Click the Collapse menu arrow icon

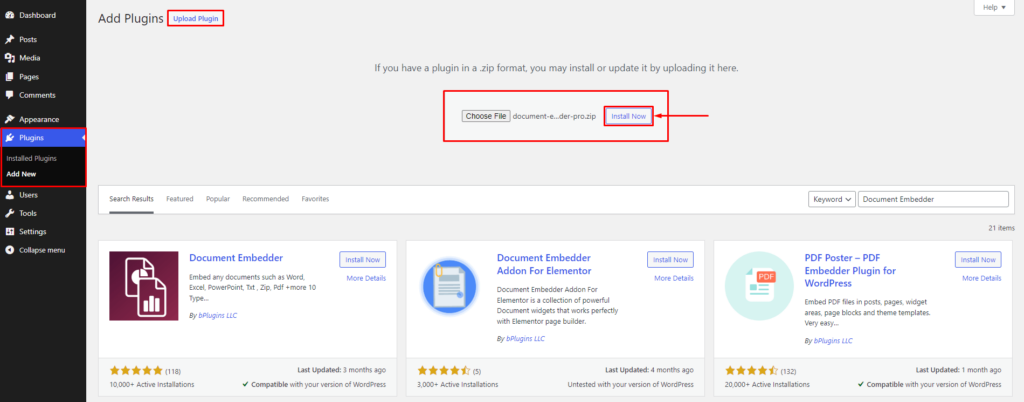(10, 250)
